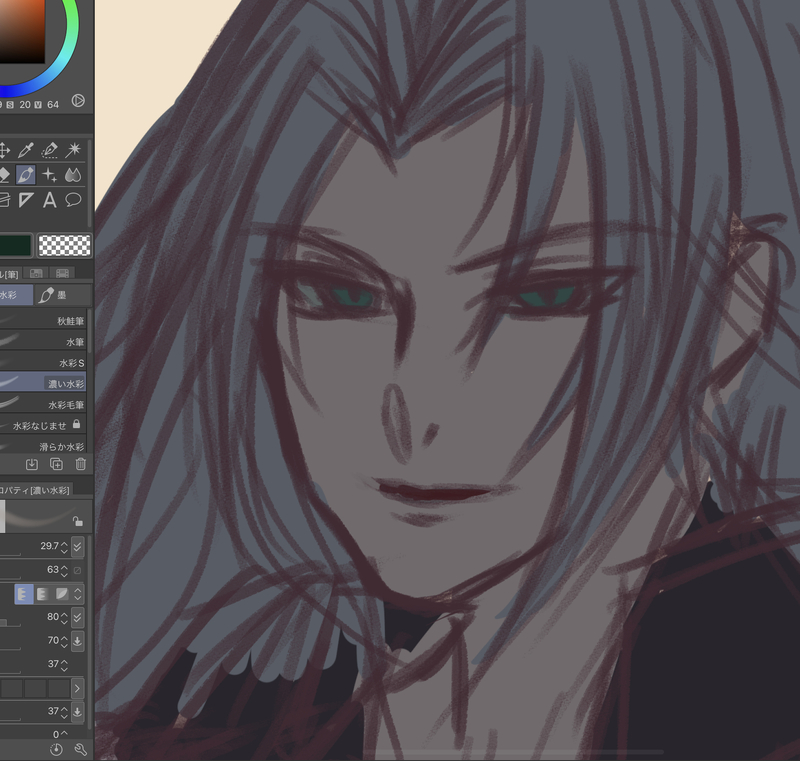The height and width of the screenshot is (761, 800).
Task: Select the second blending mode icon
Action: (x=43, y=594)
